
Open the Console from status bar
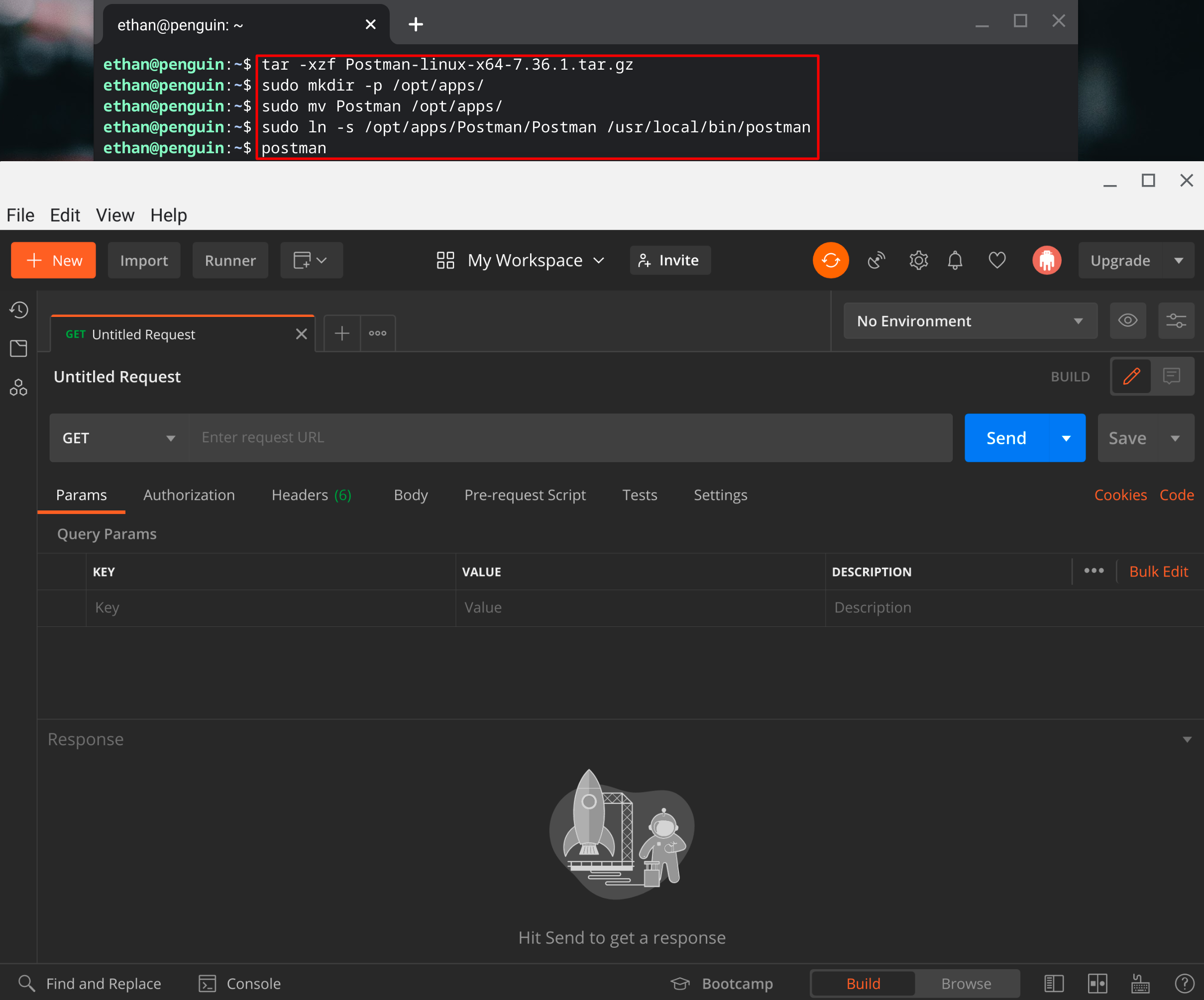239,984
